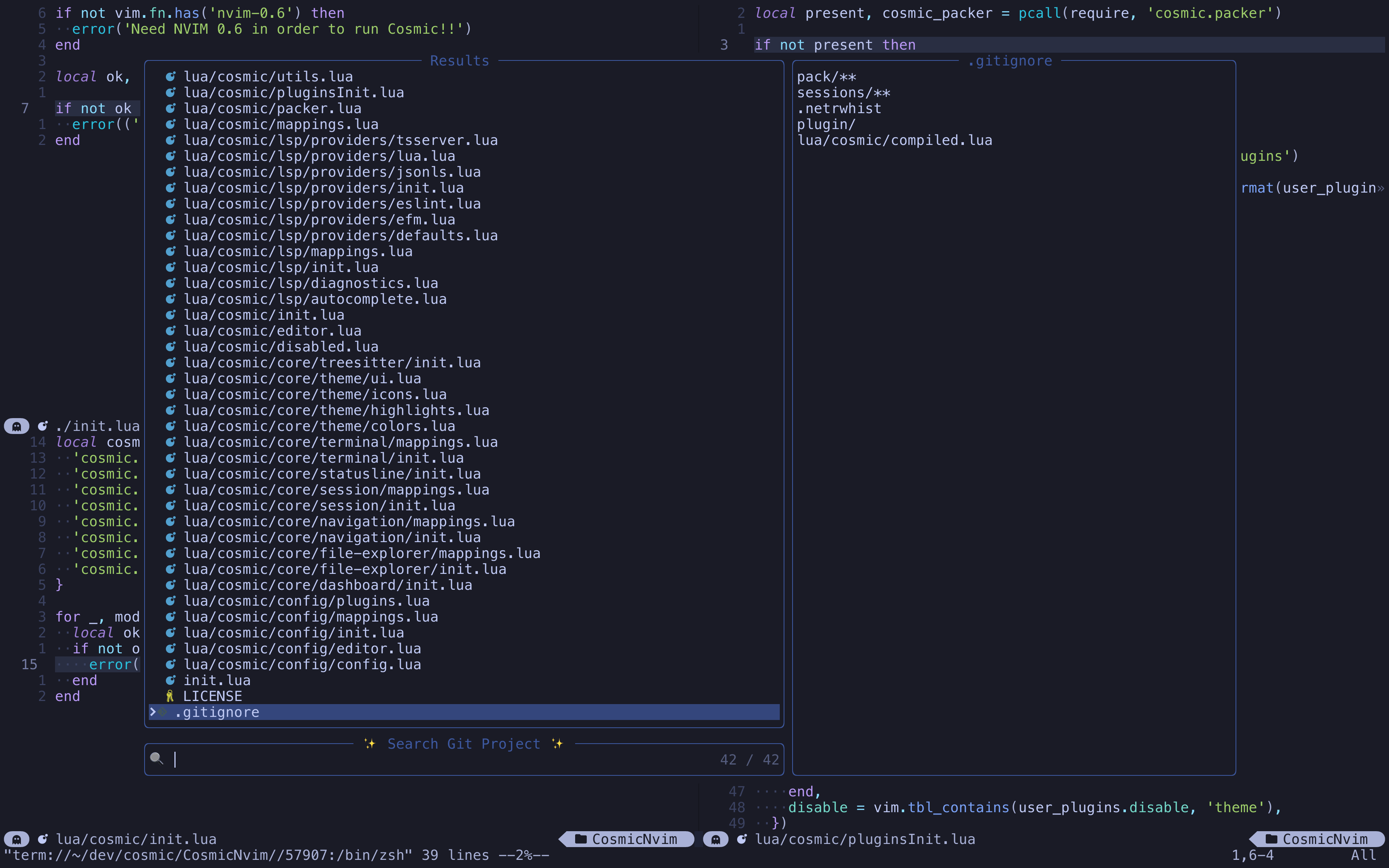Click the Results panel title

[459, 60]
